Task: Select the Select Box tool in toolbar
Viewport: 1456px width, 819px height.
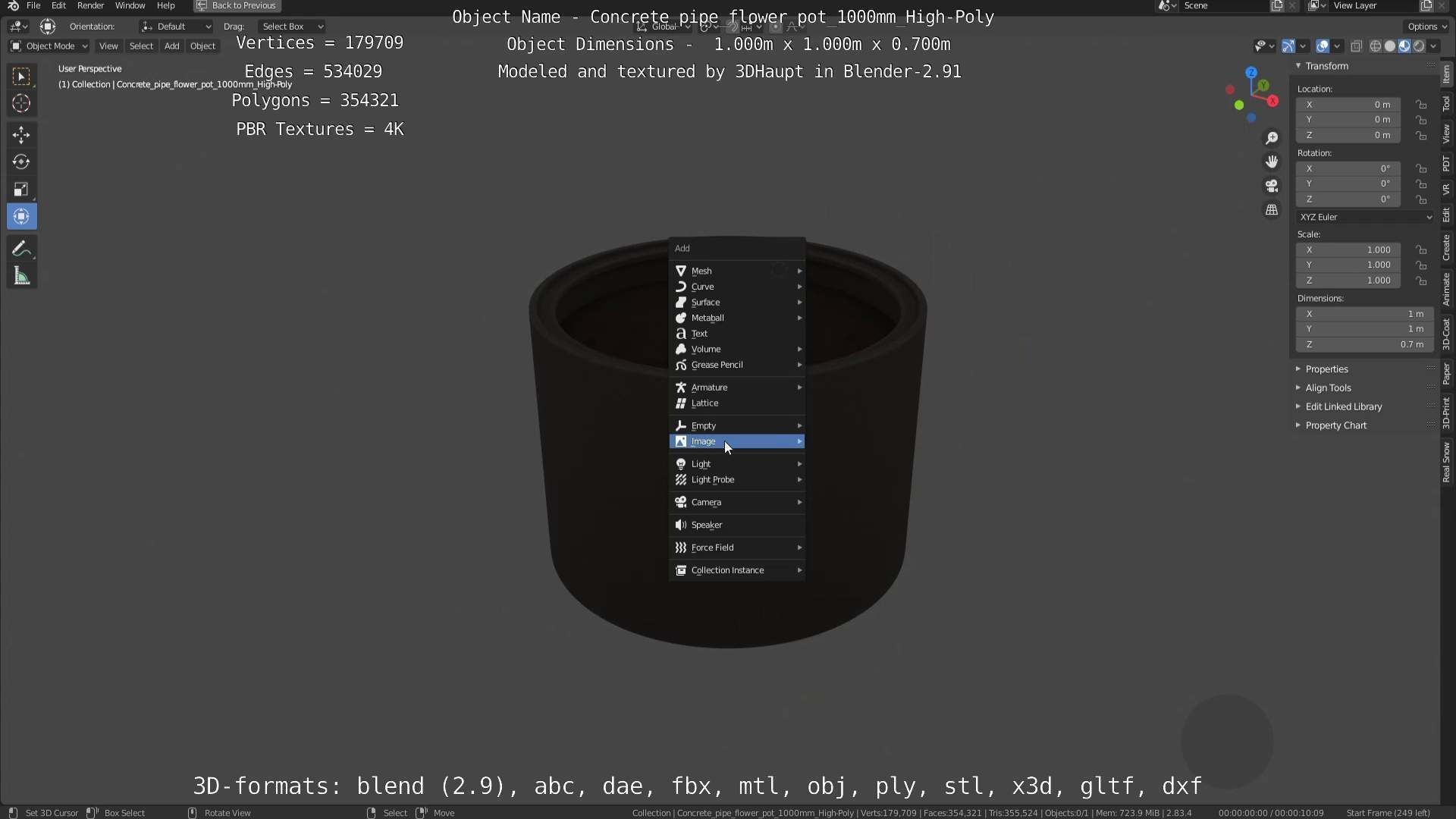Action: pyautogui.click(x=21, y=77)
